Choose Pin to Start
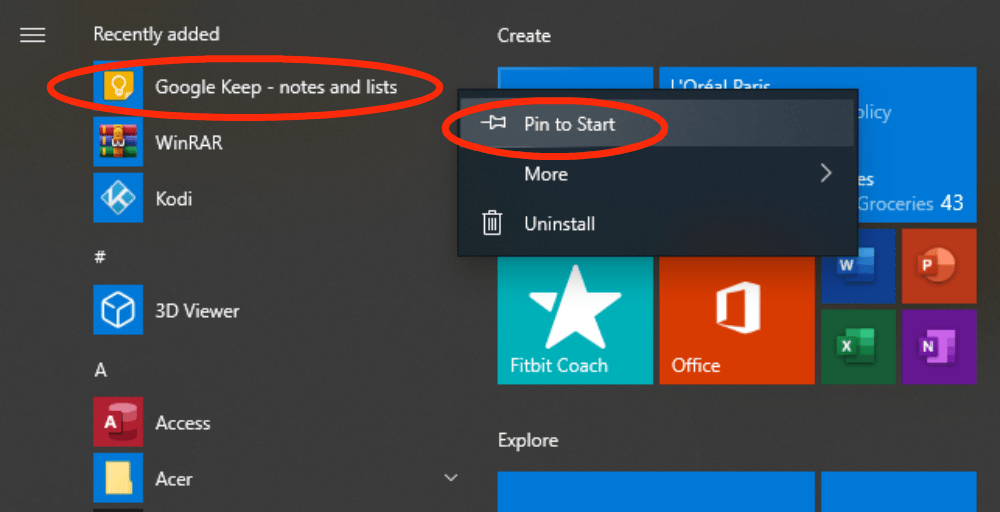This screenshot has height=512, width=1000. point(656,124)
